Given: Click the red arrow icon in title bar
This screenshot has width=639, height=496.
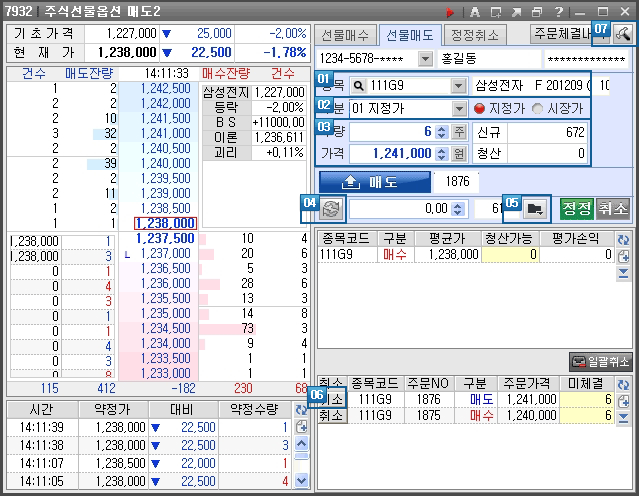Looking at the screenshot, I should click(450, 11).
